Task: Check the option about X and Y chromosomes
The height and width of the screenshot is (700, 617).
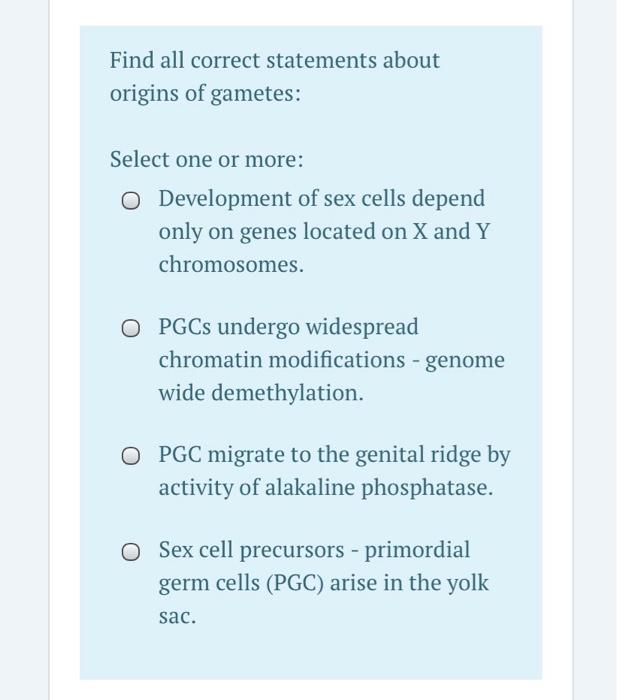Action: click(x=130, y=201)
